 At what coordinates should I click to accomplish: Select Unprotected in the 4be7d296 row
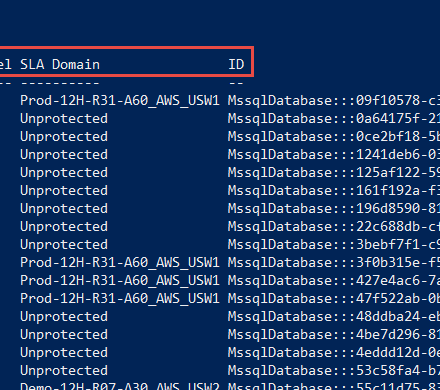tap(64, 334)
